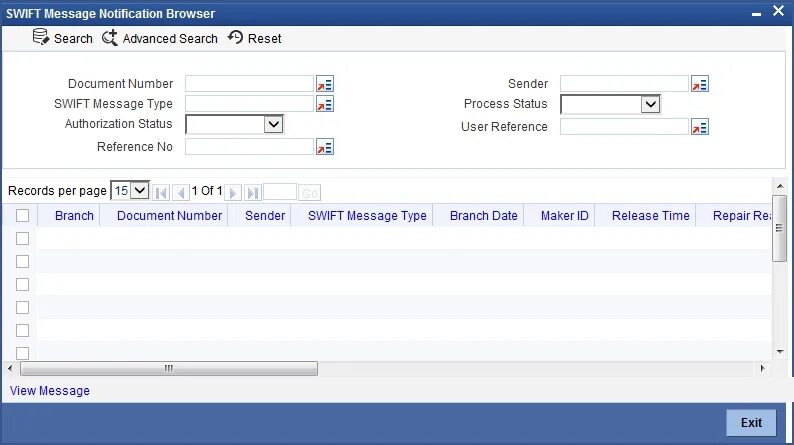The width and height of the screenshot is (794, 445).
Task: Click into the SWIFT Message Type field
Action: (x=249, y=104)
